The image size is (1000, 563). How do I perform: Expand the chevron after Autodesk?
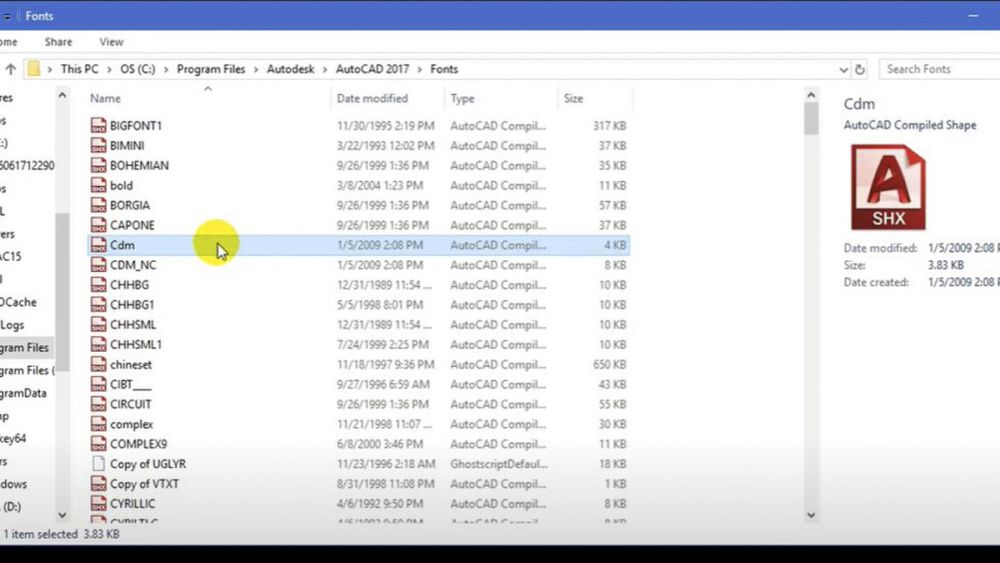click(325, 69)
